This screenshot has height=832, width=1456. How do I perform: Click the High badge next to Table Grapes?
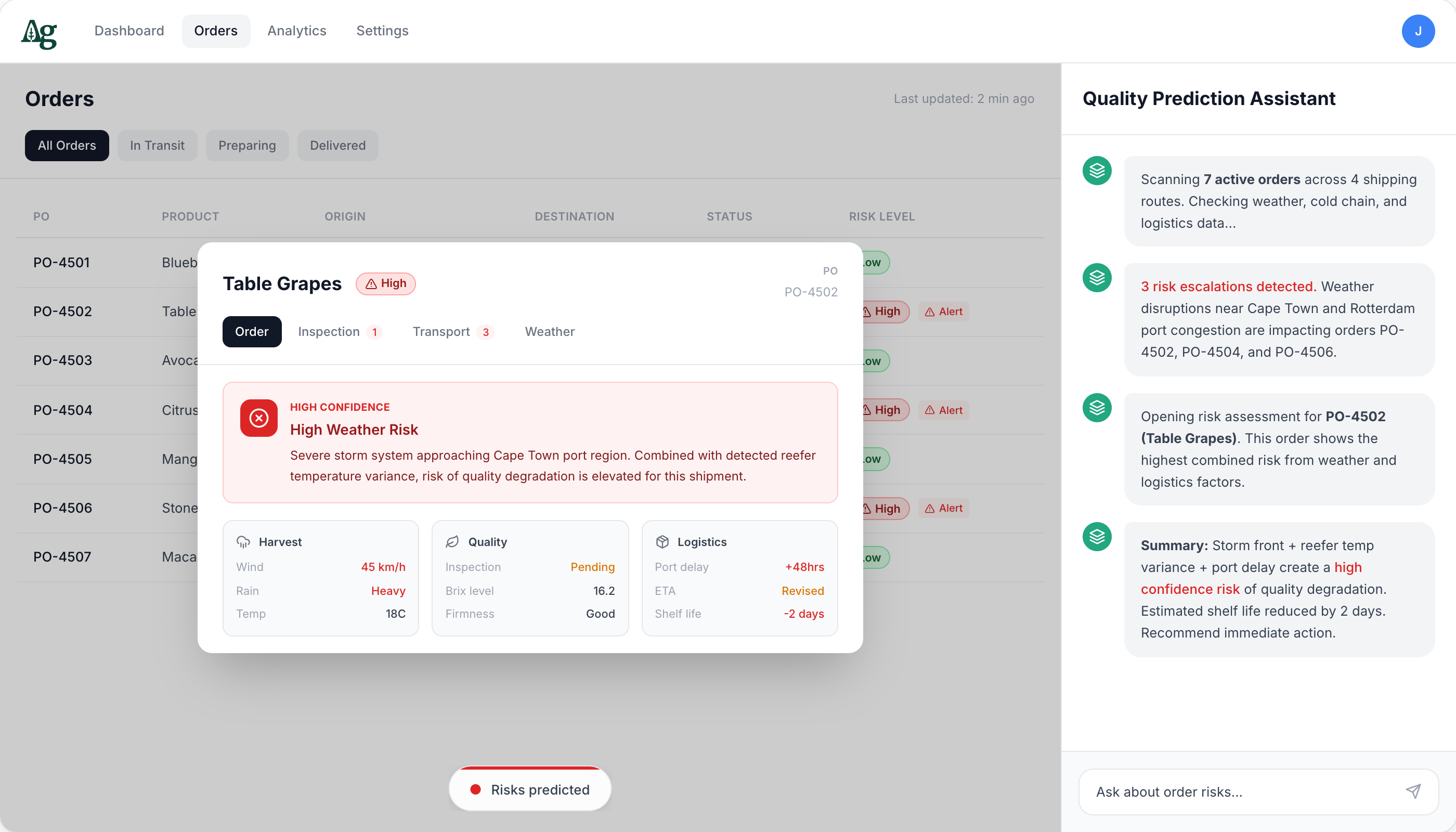tap(386, 283)
